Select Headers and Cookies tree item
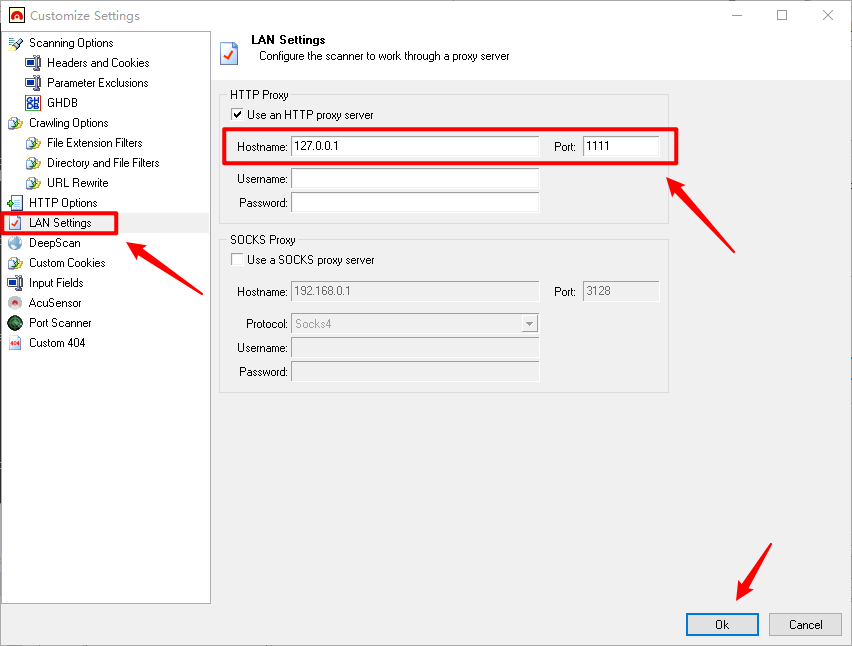The height and width of the screenshot is (646, 852). click(98, 63)
